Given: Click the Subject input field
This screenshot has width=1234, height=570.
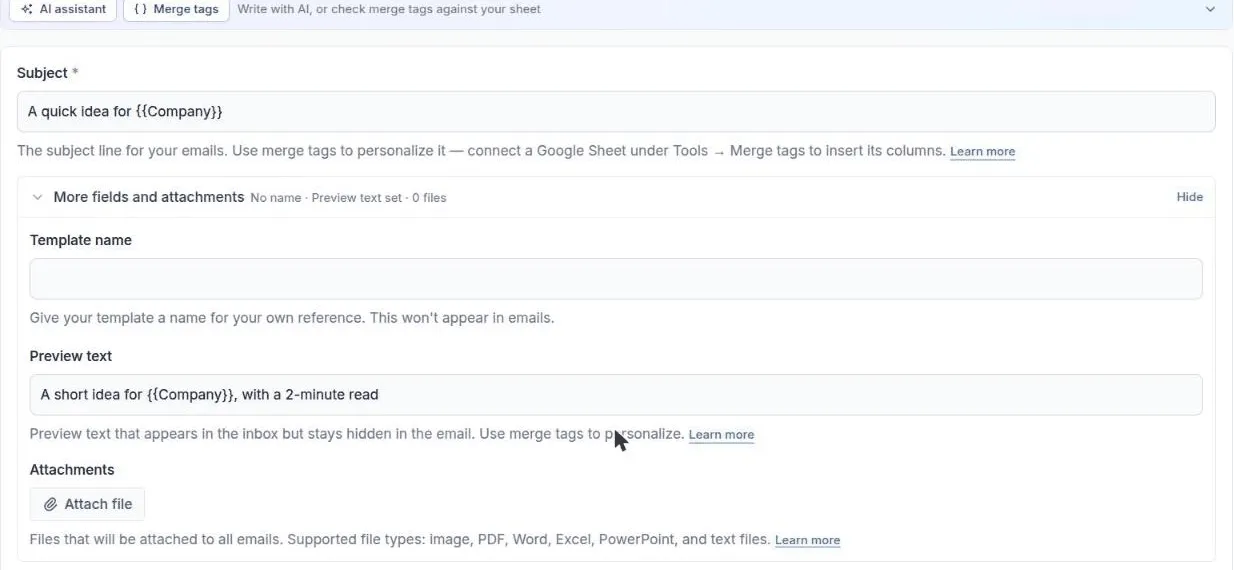Looking at the screenshot, I should (x=616, y=111).
